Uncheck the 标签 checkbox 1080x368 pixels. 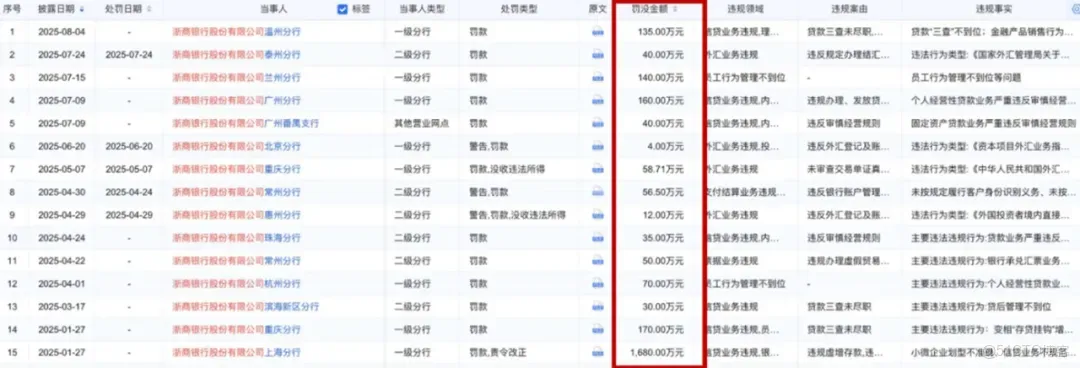[342, 10]
